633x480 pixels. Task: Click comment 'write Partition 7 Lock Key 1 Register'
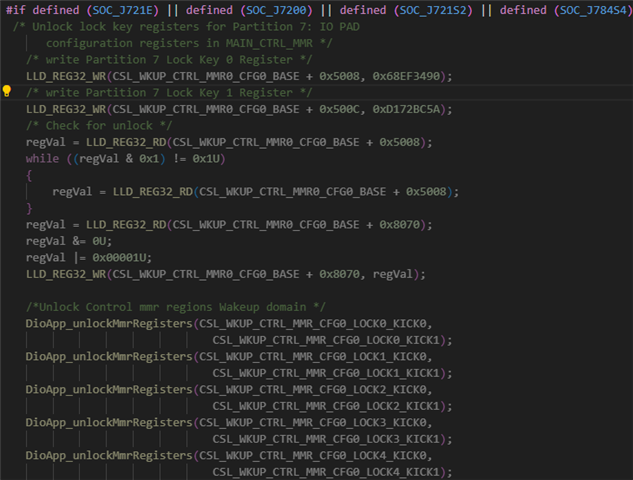click(169, 93)
